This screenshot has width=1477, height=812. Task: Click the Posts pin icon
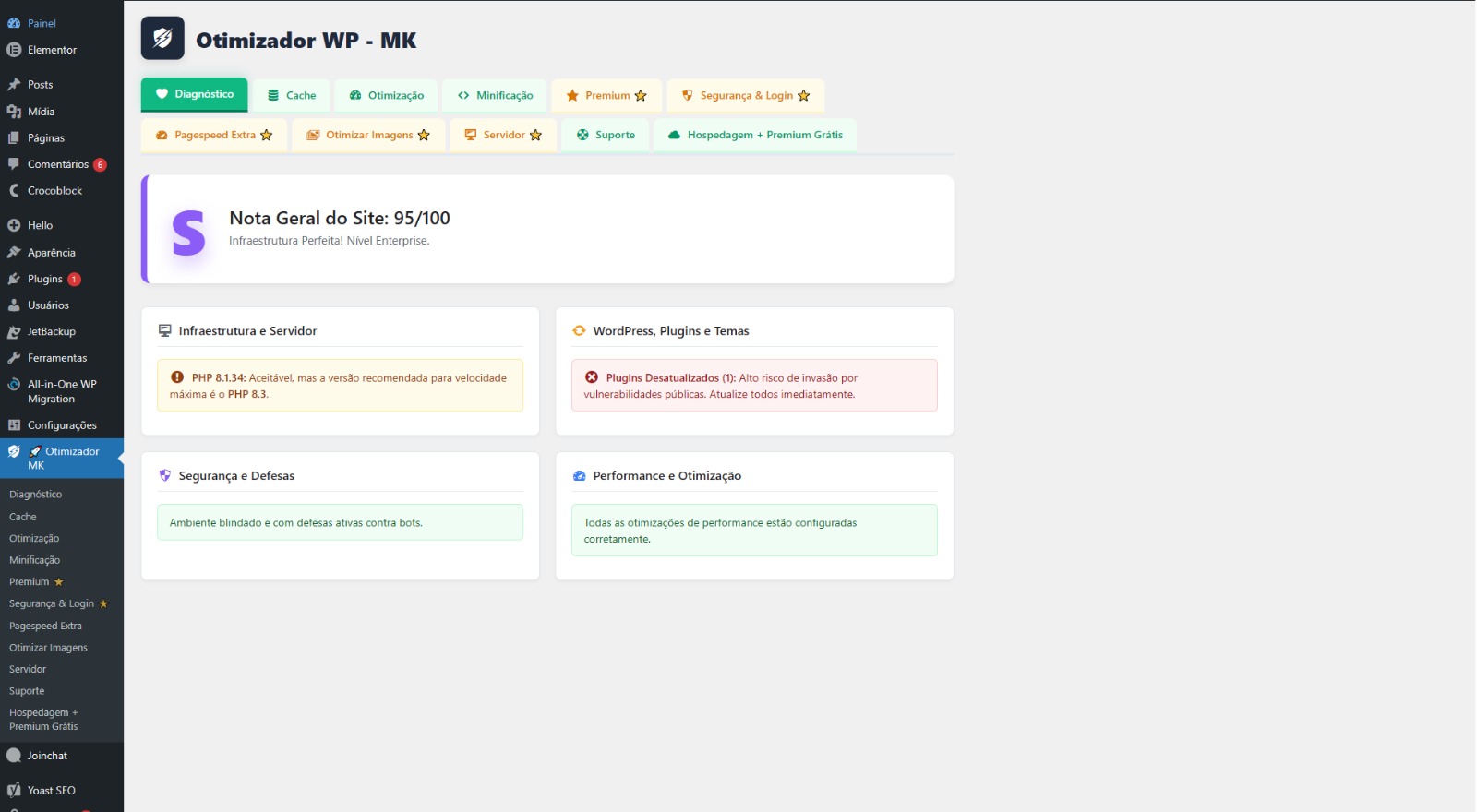[14, 84]
